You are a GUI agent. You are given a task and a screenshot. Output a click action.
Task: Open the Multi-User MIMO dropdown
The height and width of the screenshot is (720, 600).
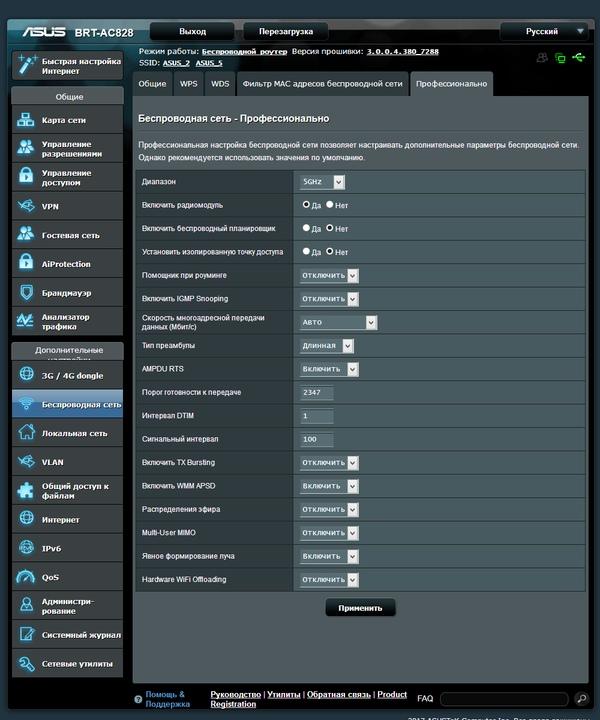tap(329, 533)
